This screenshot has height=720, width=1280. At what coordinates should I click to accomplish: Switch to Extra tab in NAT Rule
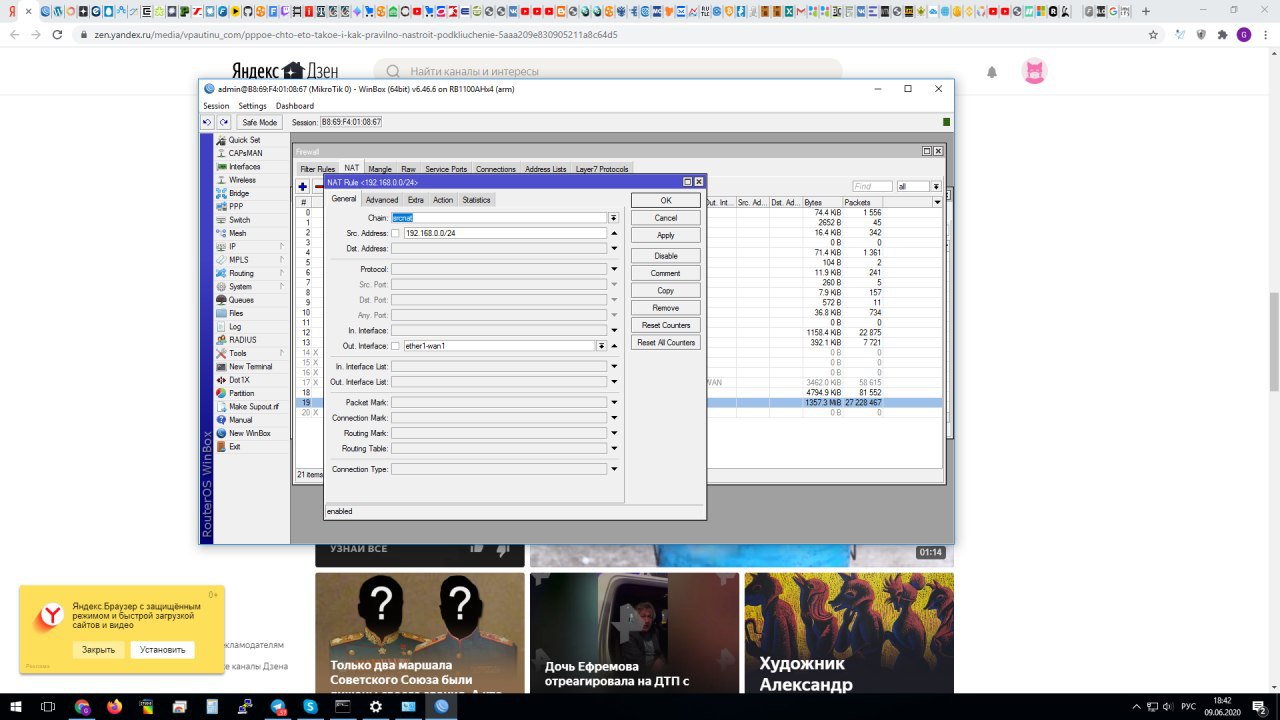(x=416, y=200)
